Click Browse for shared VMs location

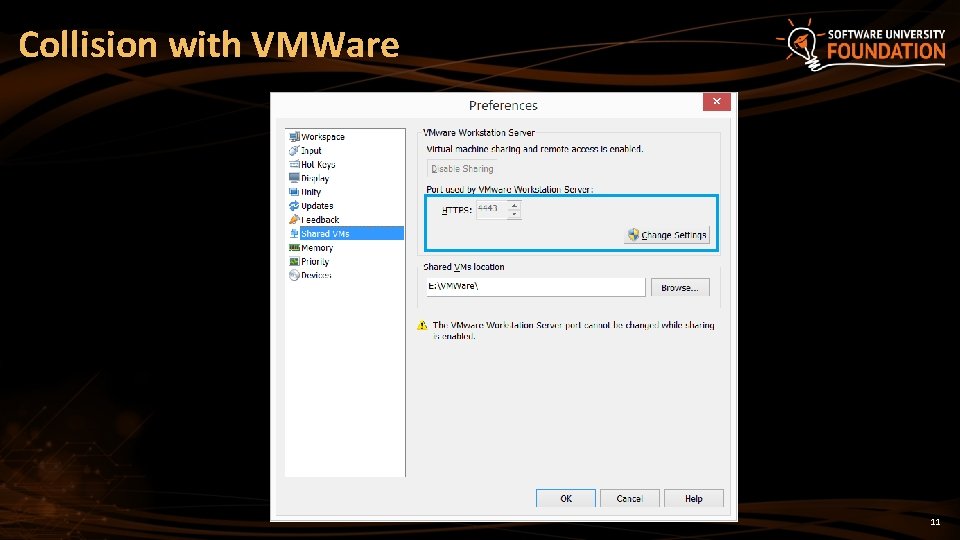pyautogui.click(x=680, y=287)
